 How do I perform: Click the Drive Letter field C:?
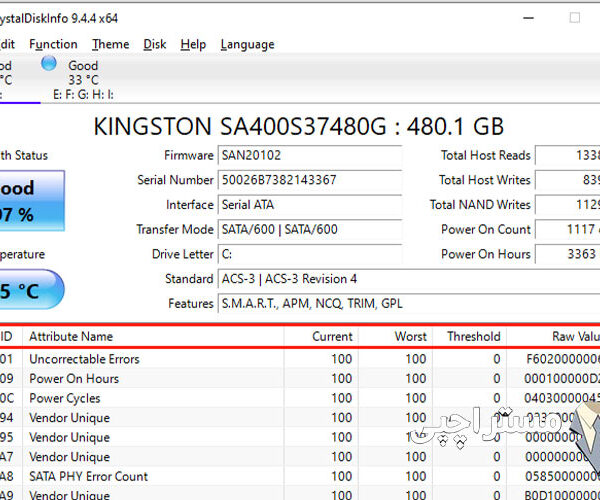coord(310,254)
